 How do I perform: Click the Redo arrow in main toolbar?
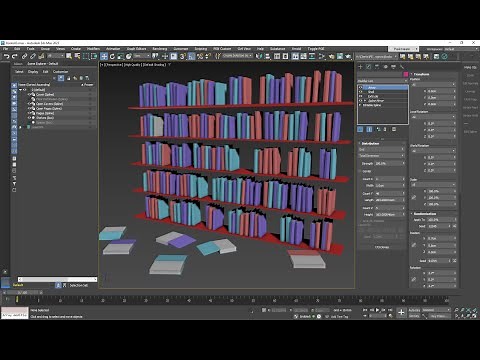point(14,56)
